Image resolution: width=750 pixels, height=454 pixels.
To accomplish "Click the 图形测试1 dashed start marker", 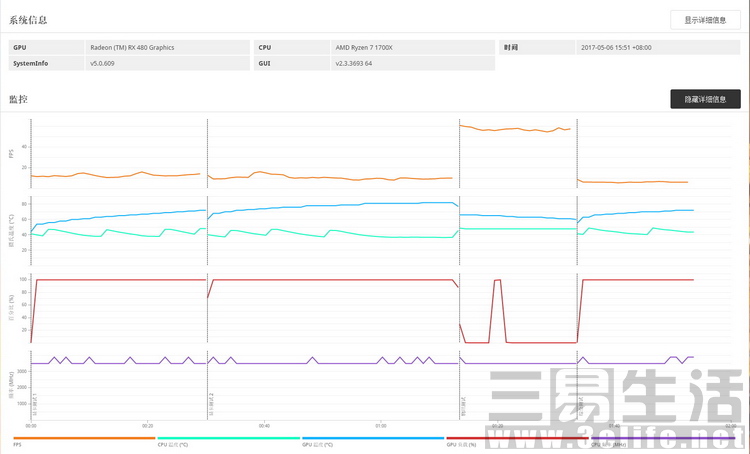I will pyautogui.click(x=31, y=268).
